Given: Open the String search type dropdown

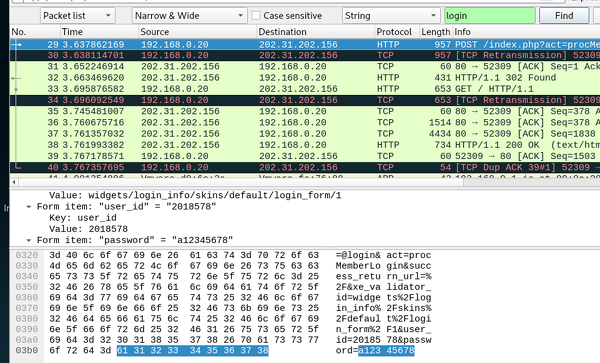Looking at the screenshot, I should [x=390, y=16].
